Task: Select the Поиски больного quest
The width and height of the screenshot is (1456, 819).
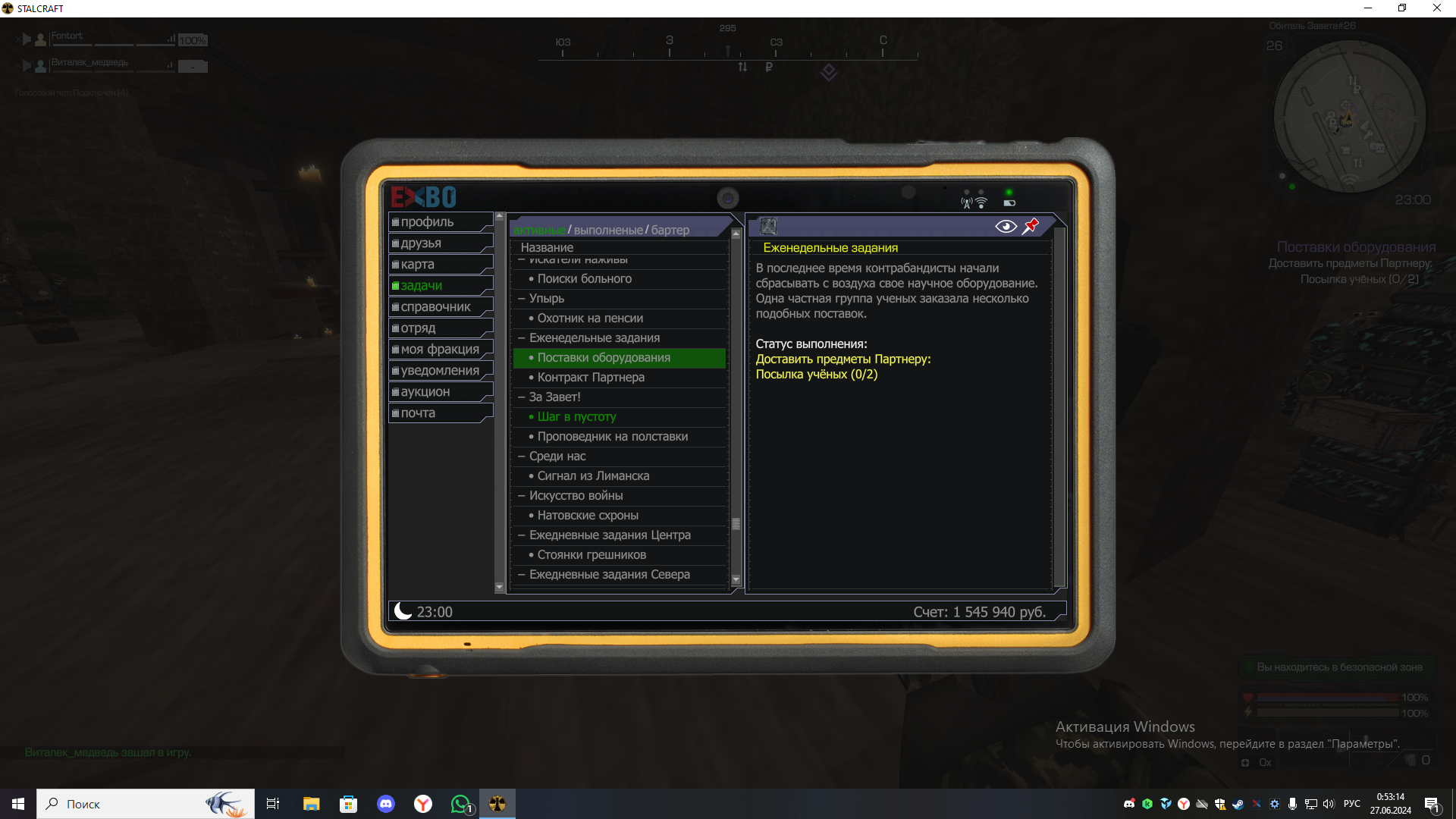Action: (x=620, y=279)
